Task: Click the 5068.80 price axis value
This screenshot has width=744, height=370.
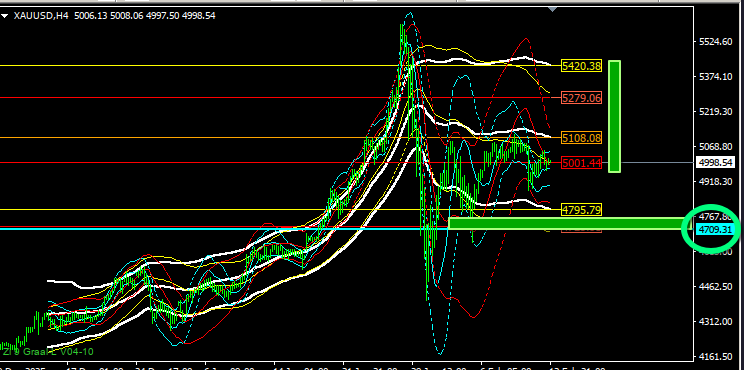Action: click(x=716, y=147)
